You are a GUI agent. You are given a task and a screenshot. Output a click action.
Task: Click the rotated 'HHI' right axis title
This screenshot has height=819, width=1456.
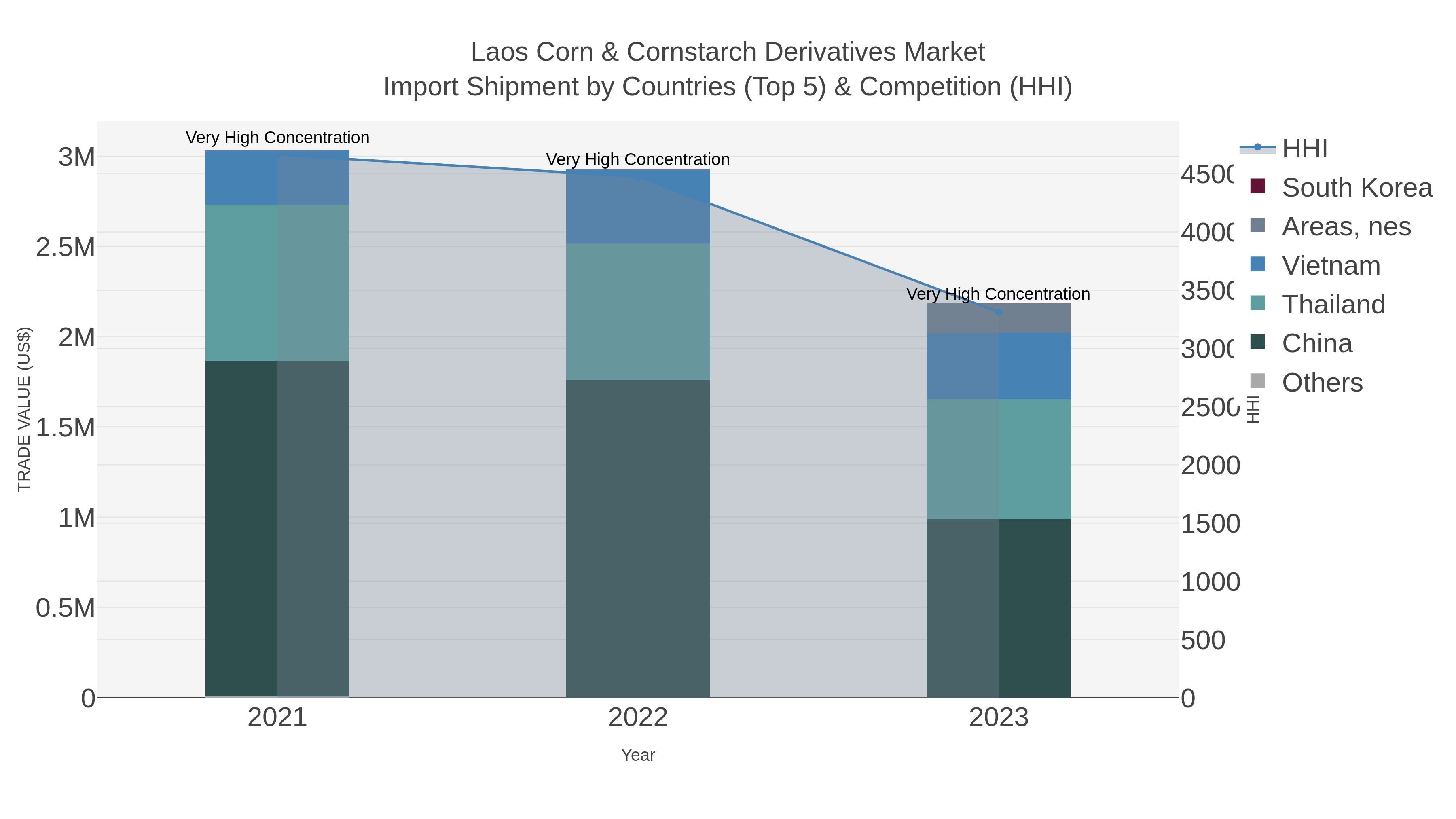click(x=1253, y=409)
